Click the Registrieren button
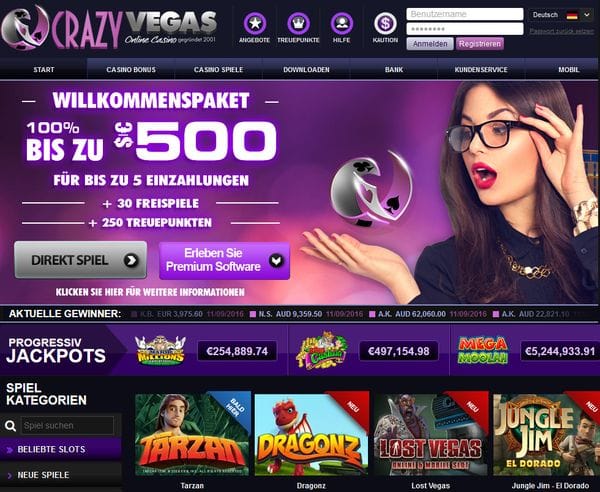 (480, 44)
